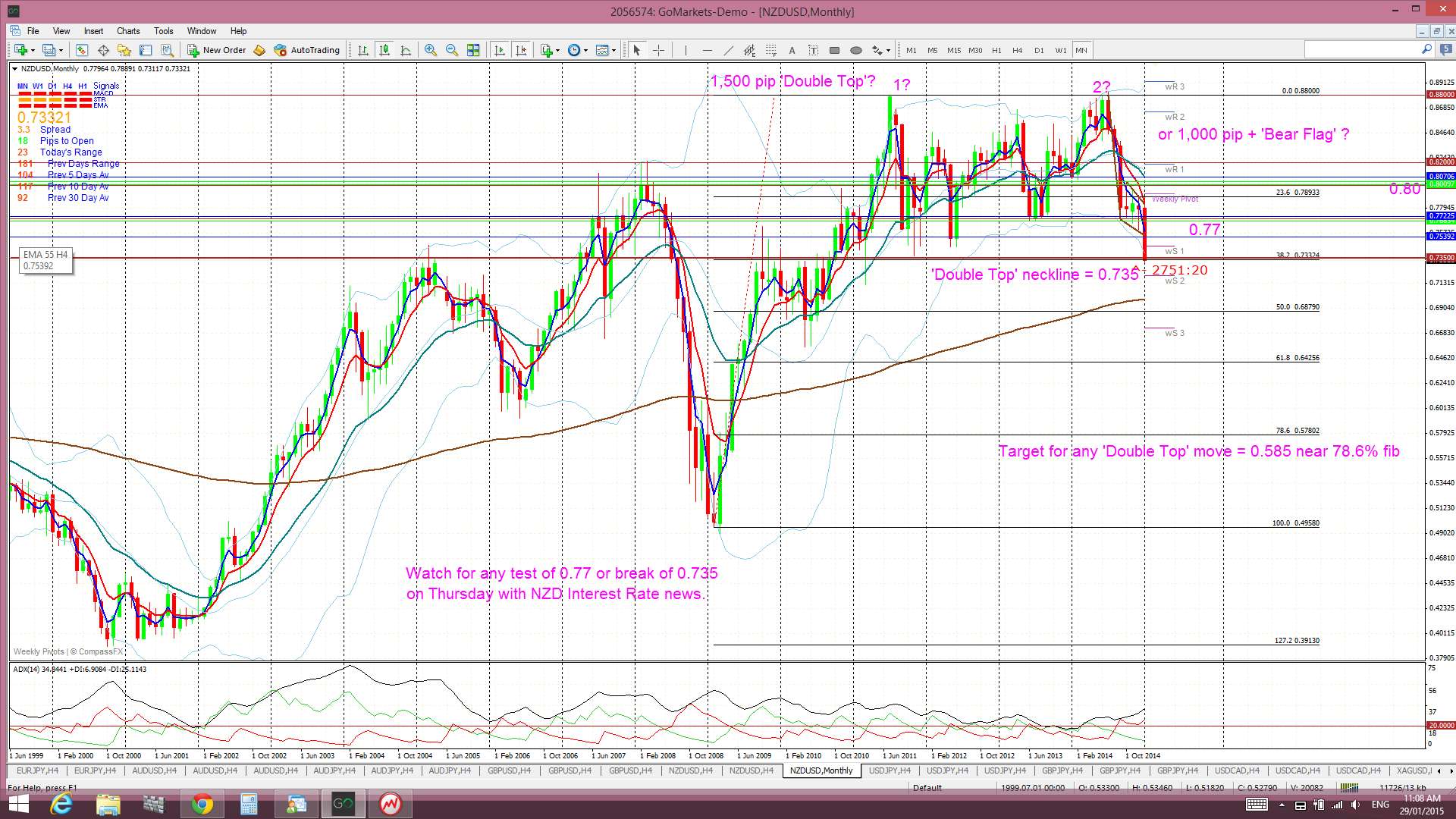
Task: Switch chart to candlestick display icon
Action: [384, 50]
